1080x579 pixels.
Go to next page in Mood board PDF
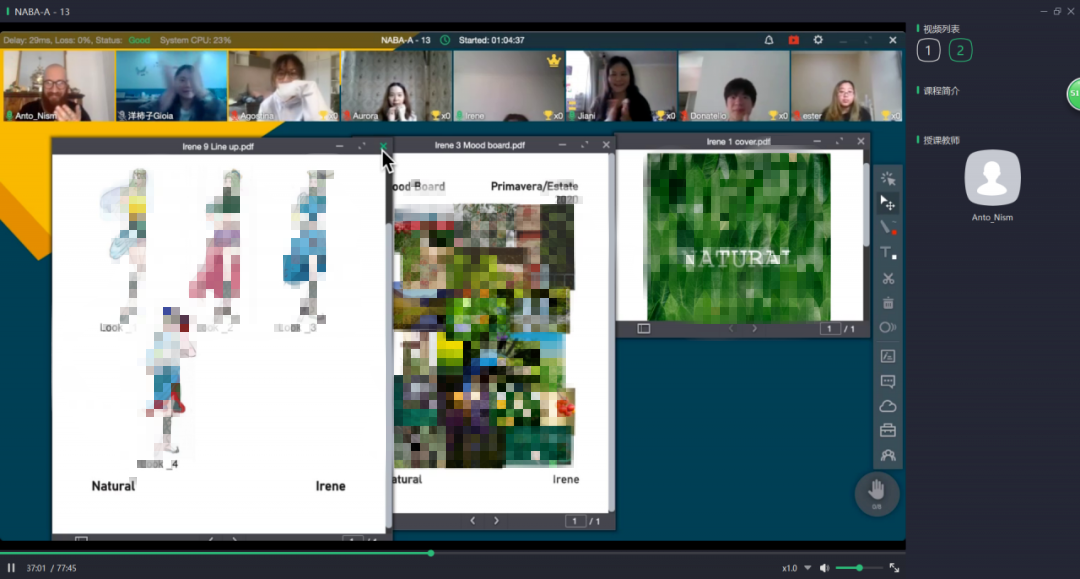[x=496, y=520]
